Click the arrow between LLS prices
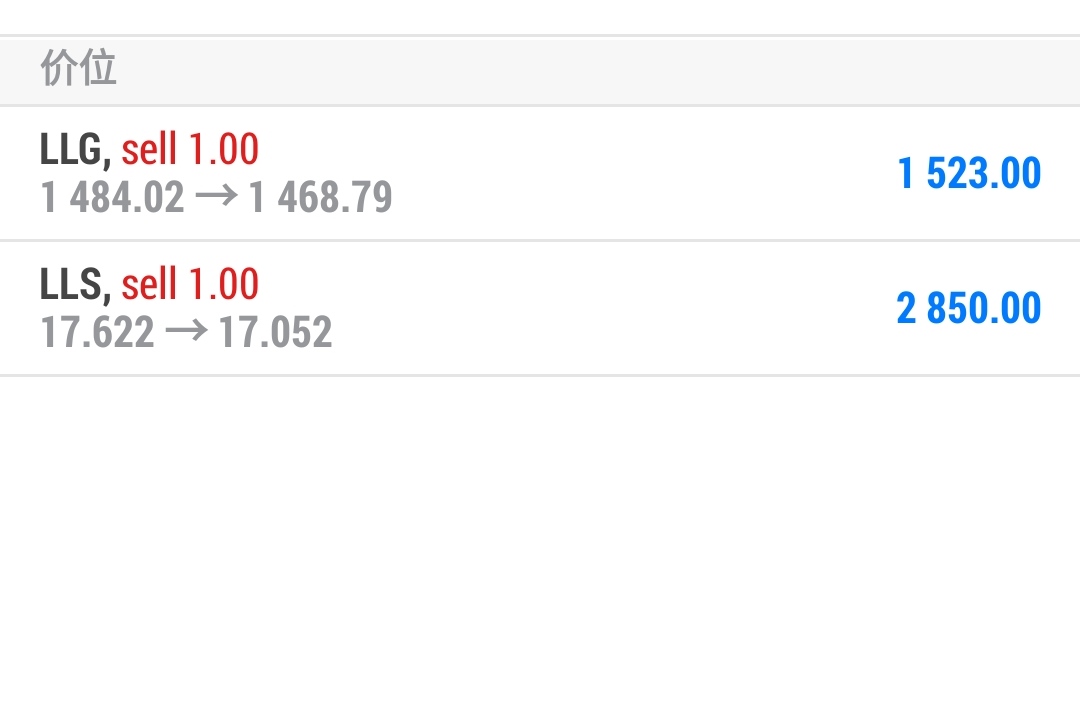 point(187,332)
